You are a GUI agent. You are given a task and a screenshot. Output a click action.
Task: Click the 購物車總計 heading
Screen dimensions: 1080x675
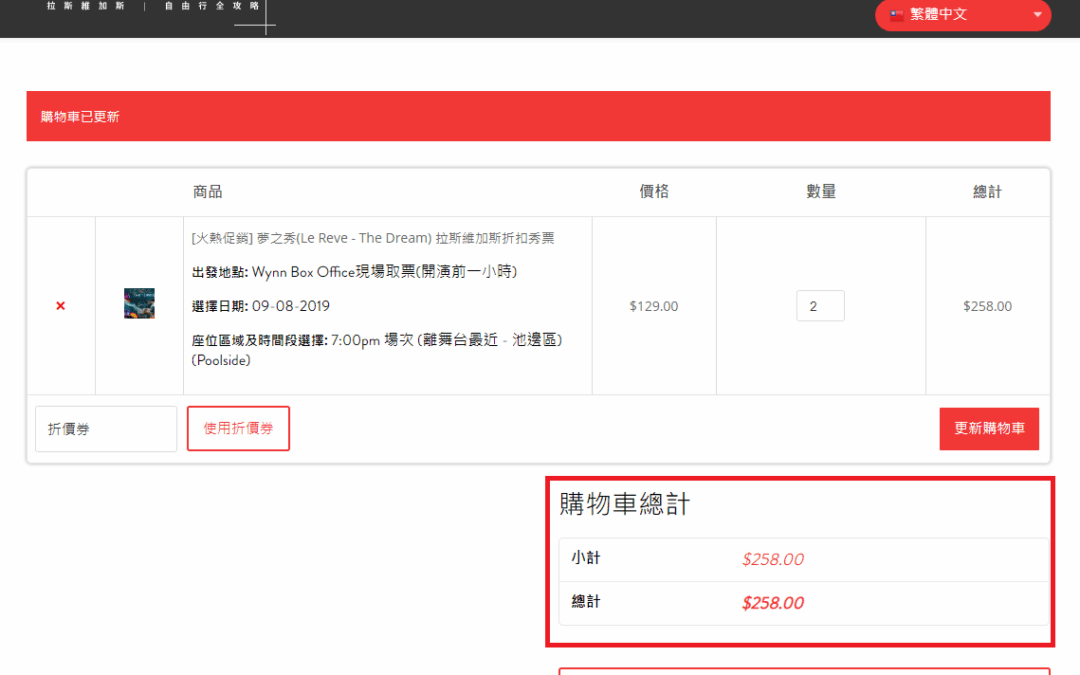coord(625,505)
